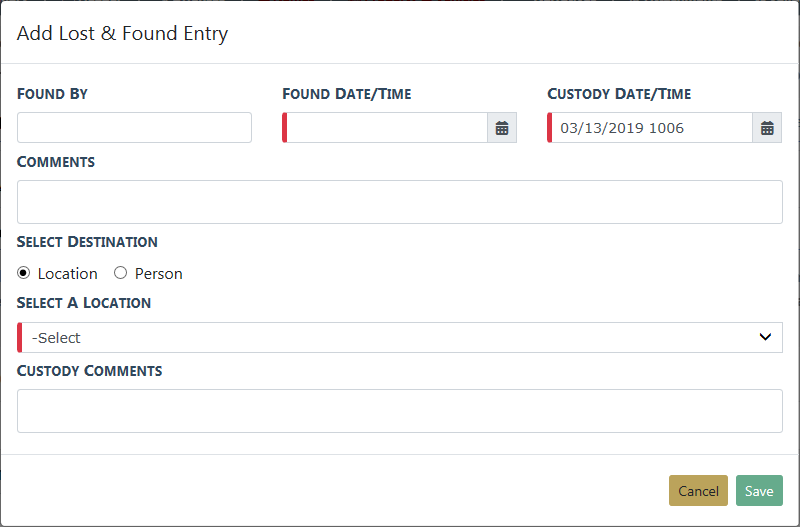The width and height of the screenshot is (800, 527).
Task: Choose Person as the destination
Action: 121,273
